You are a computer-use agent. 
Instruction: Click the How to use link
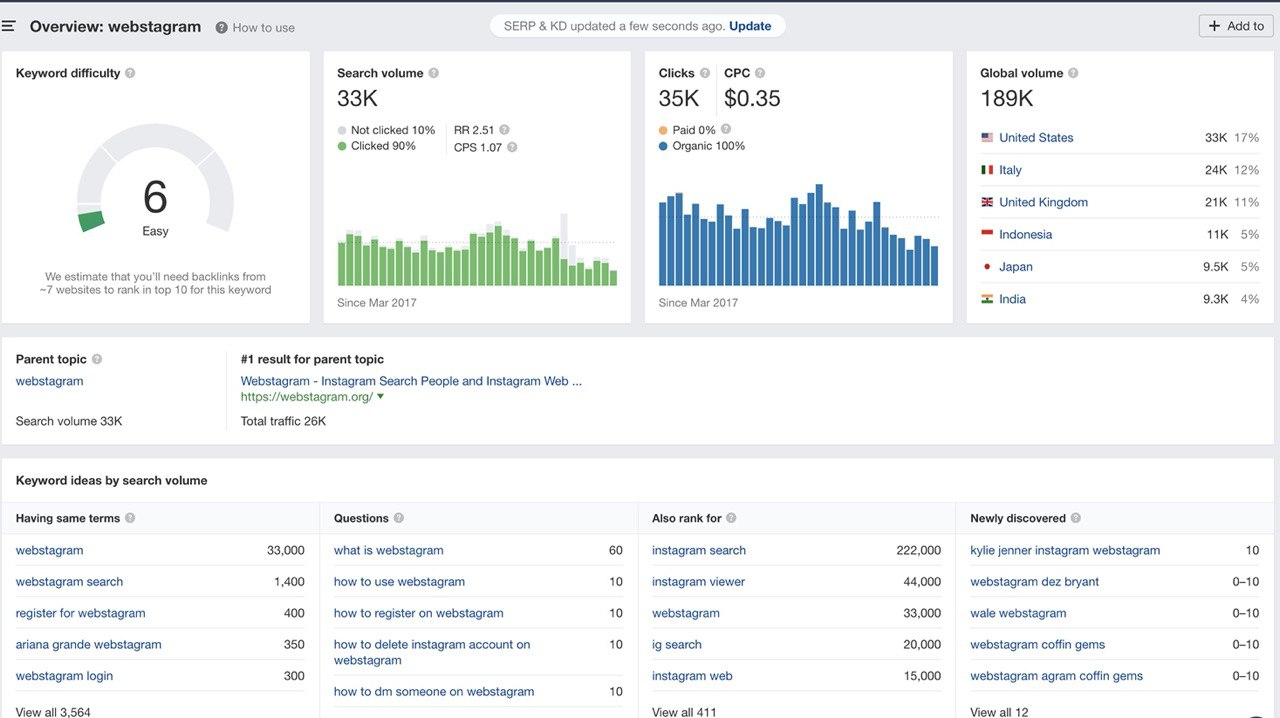[263, 27]
